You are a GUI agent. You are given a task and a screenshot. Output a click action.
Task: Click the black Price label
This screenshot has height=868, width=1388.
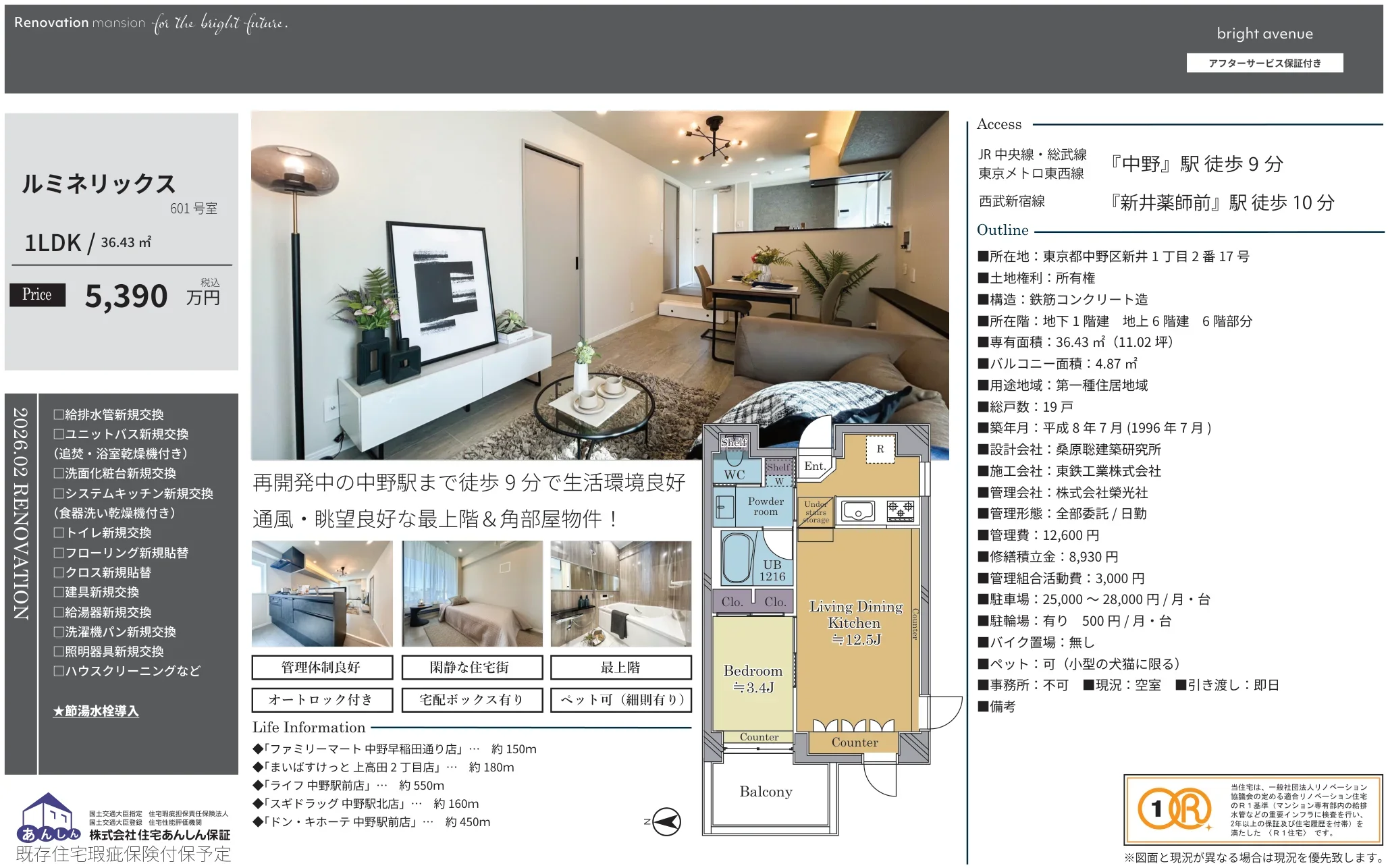(37, 294)
